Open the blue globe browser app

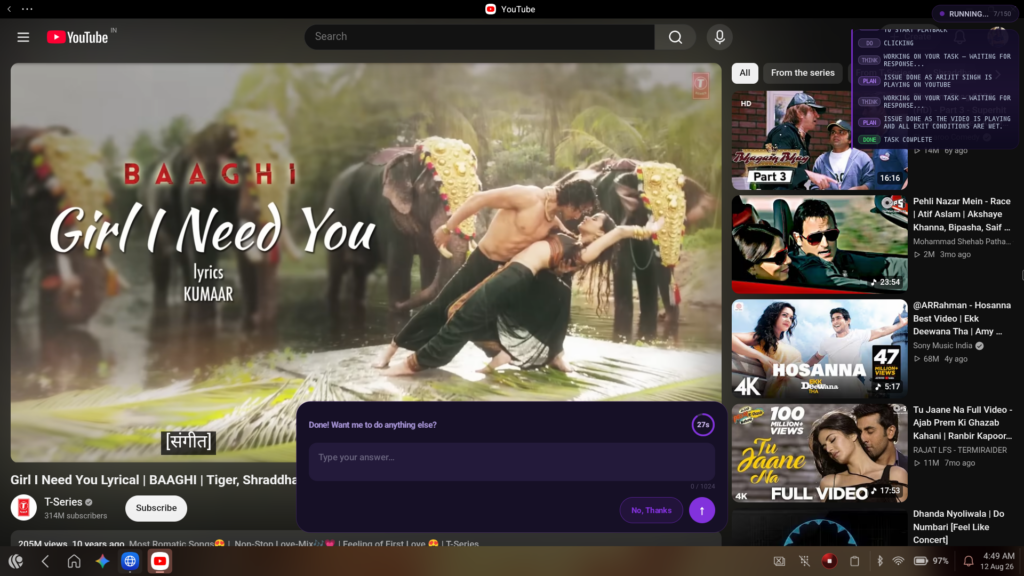pos(130,561)
